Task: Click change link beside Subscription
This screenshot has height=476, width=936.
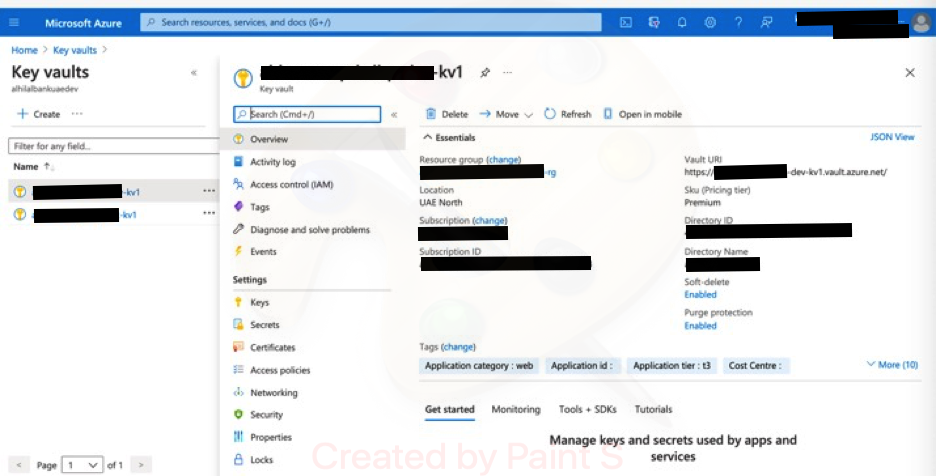Action: click(489, 220)
